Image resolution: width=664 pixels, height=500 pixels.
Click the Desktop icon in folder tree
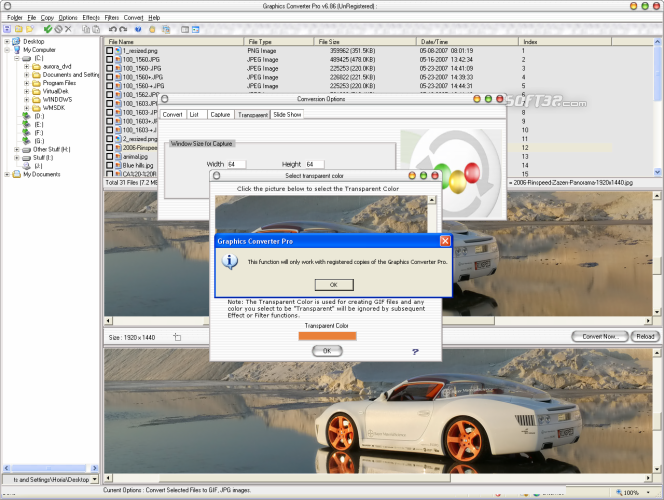pos(16,41)
